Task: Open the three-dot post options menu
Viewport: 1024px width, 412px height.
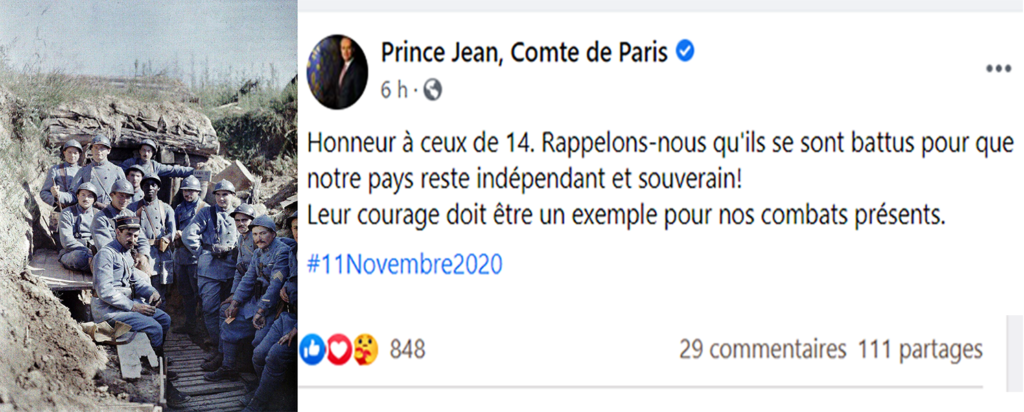Action: coord(998,69)
